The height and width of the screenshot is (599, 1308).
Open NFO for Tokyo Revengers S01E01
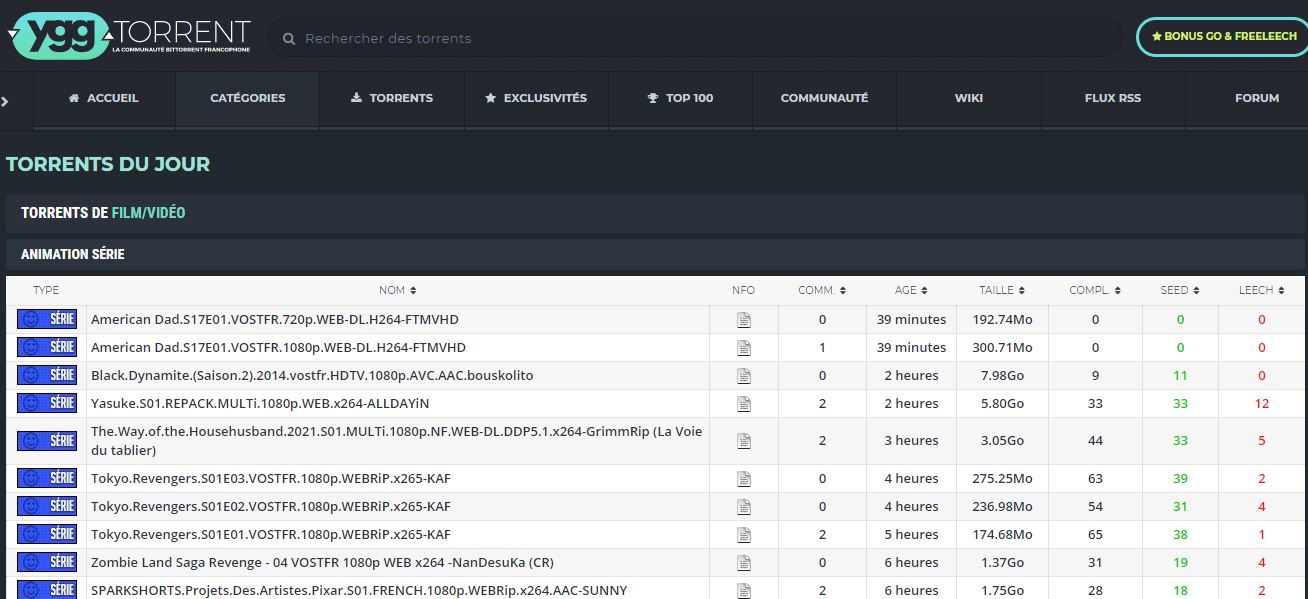(x=743, y=535)
